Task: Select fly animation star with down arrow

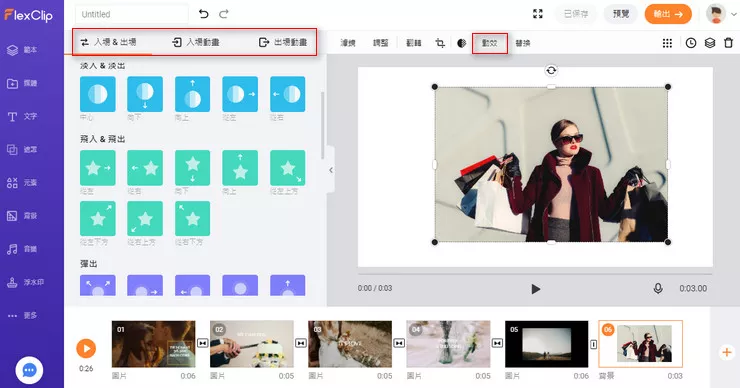Action: coord(193,168)
